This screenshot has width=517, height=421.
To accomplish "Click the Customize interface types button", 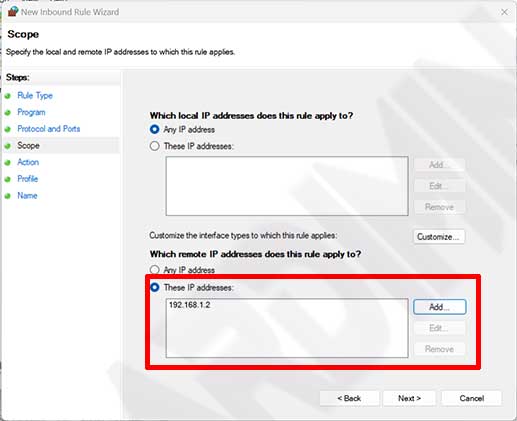I will pyautogui.click(x=439, y=237).
